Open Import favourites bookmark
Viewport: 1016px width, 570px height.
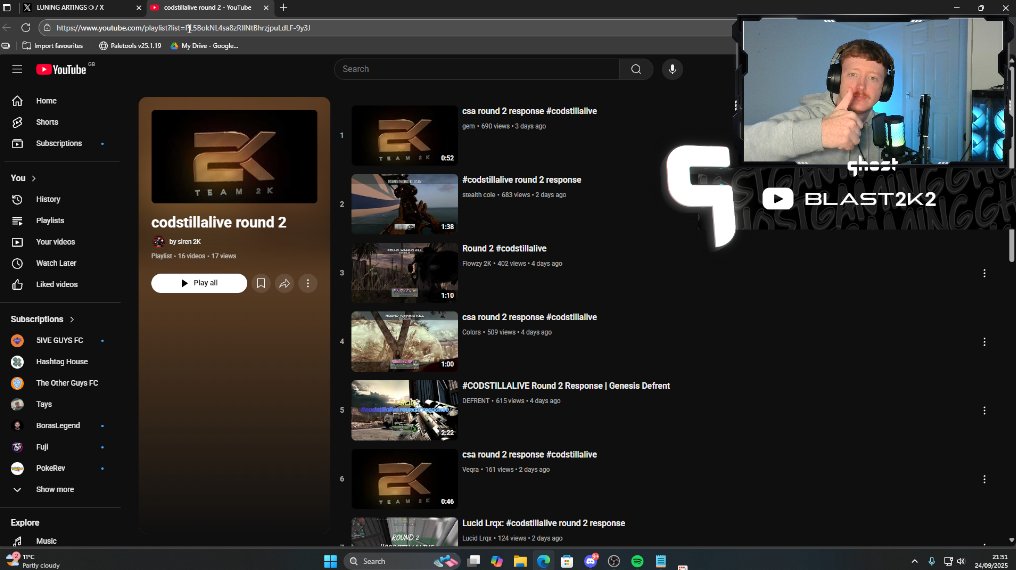[52, 46]
